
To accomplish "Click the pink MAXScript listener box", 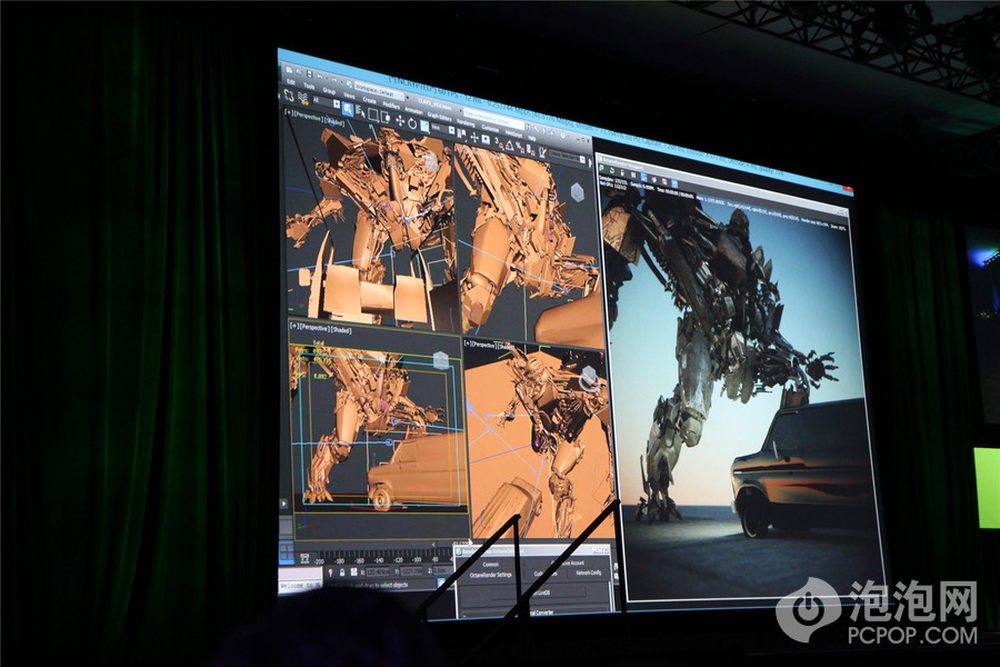I will coord(300,573).
